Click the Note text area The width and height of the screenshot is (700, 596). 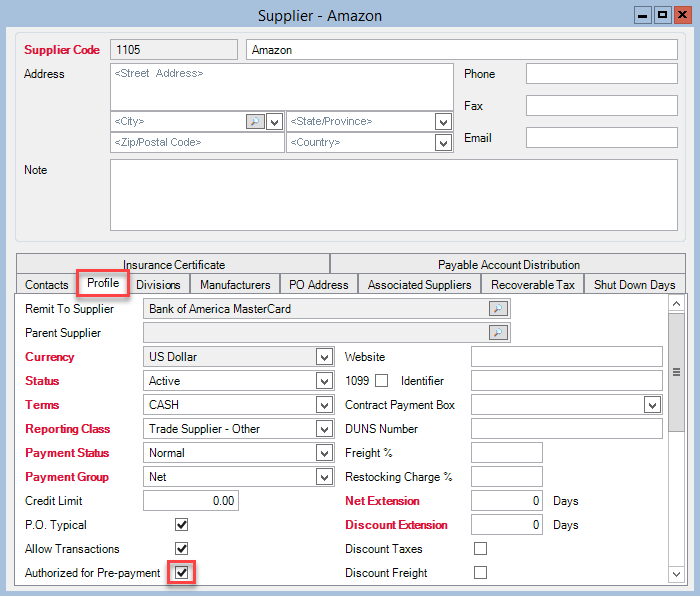click(394, 195)
